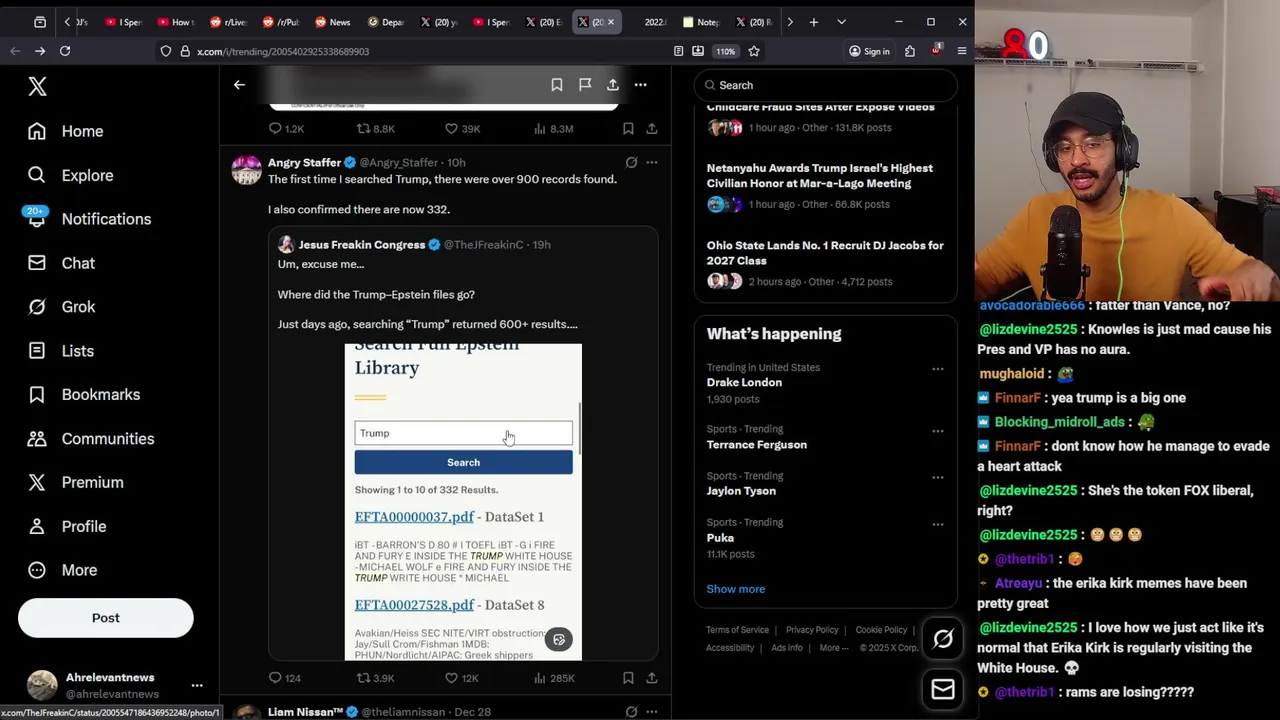Click the Grok icon on Angry Staffer's post
Image resolution: width=1280 pixels, height=720 pixels.
pos(631,162)
